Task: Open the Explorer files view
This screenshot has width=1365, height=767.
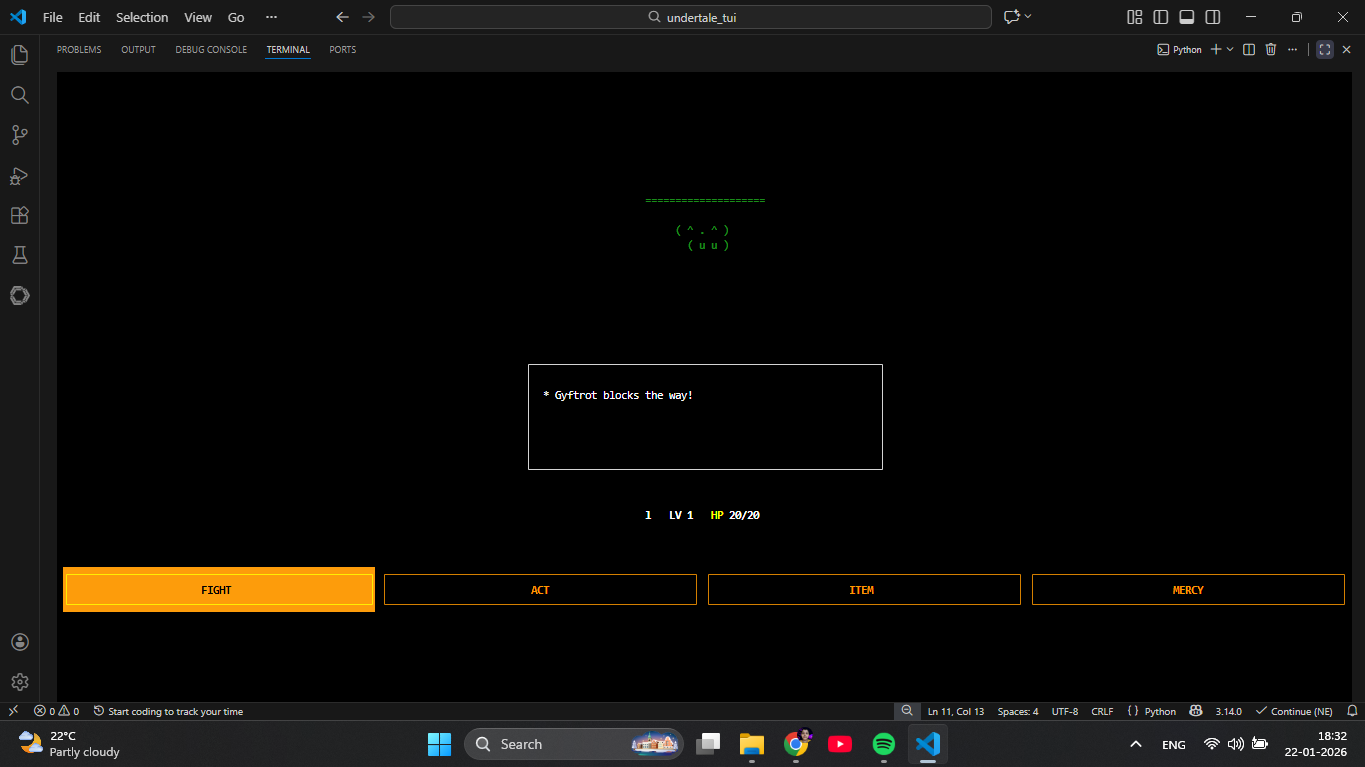Action: click(x=19, y=55)
